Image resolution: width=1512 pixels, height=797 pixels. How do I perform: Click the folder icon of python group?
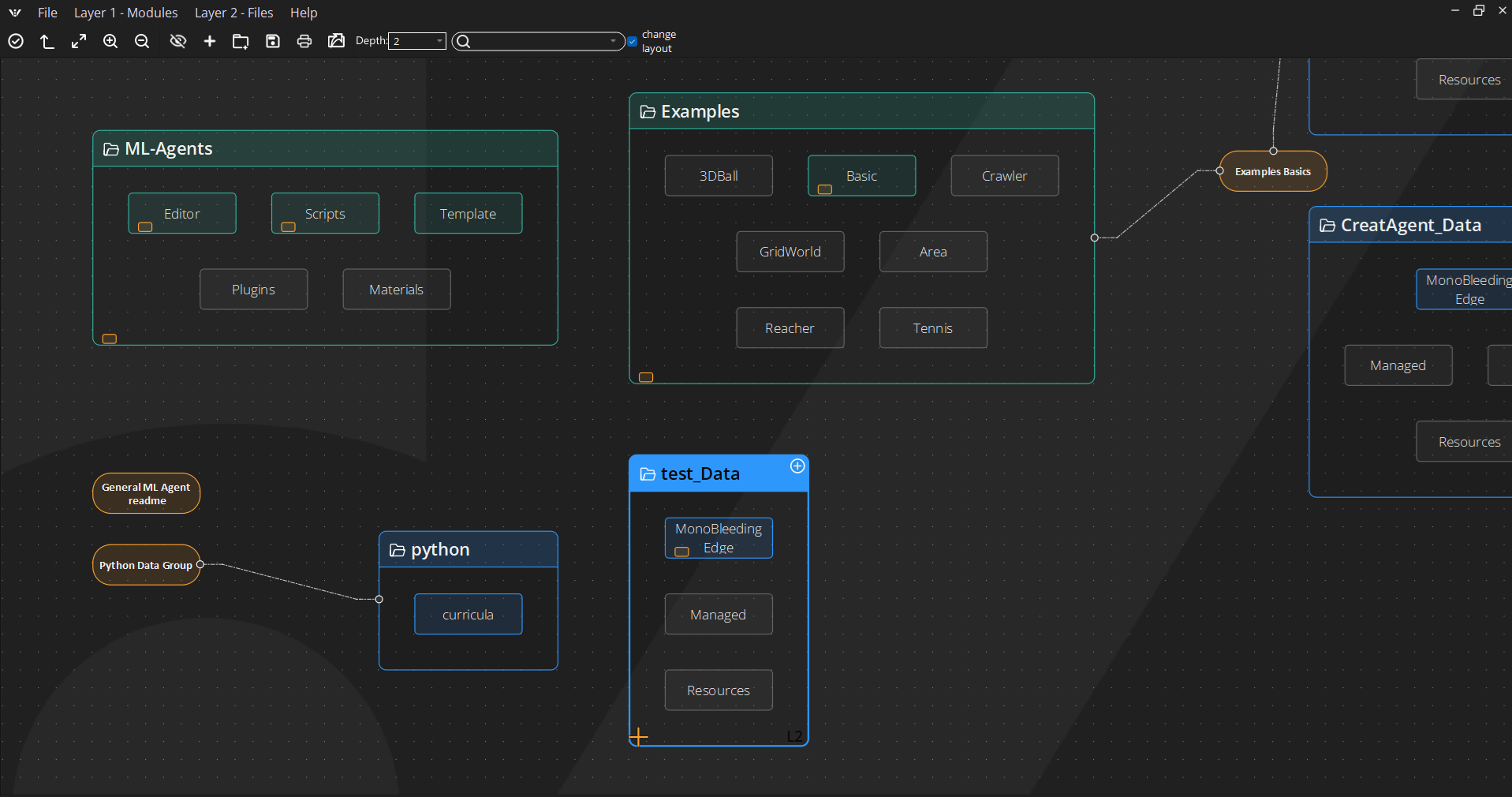click(x=398, y=550)
